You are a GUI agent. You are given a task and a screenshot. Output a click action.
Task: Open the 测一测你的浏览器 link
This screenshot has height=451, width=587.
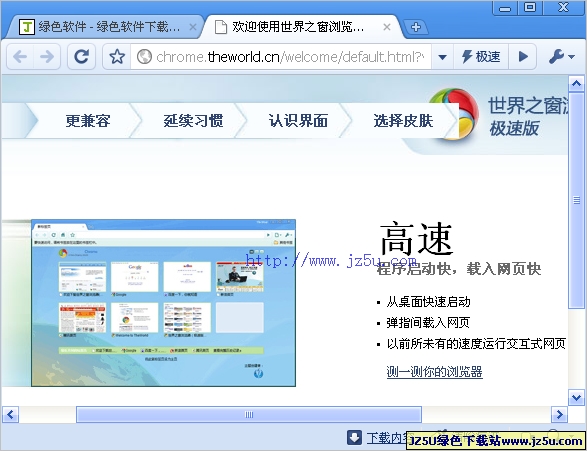pos(434,372)
